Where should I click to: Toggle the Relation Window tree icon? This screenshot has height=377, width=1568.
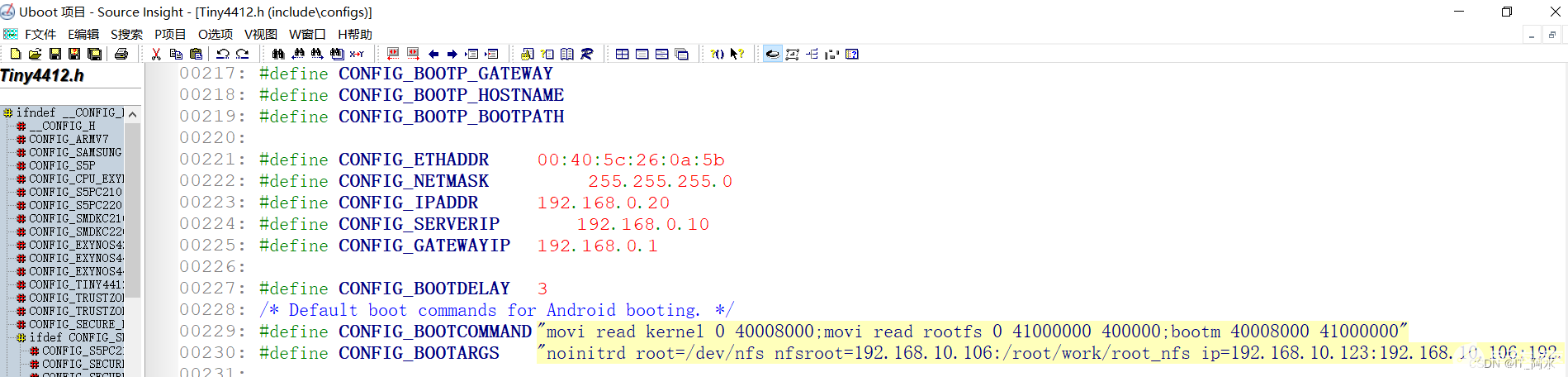pos(812,54)
